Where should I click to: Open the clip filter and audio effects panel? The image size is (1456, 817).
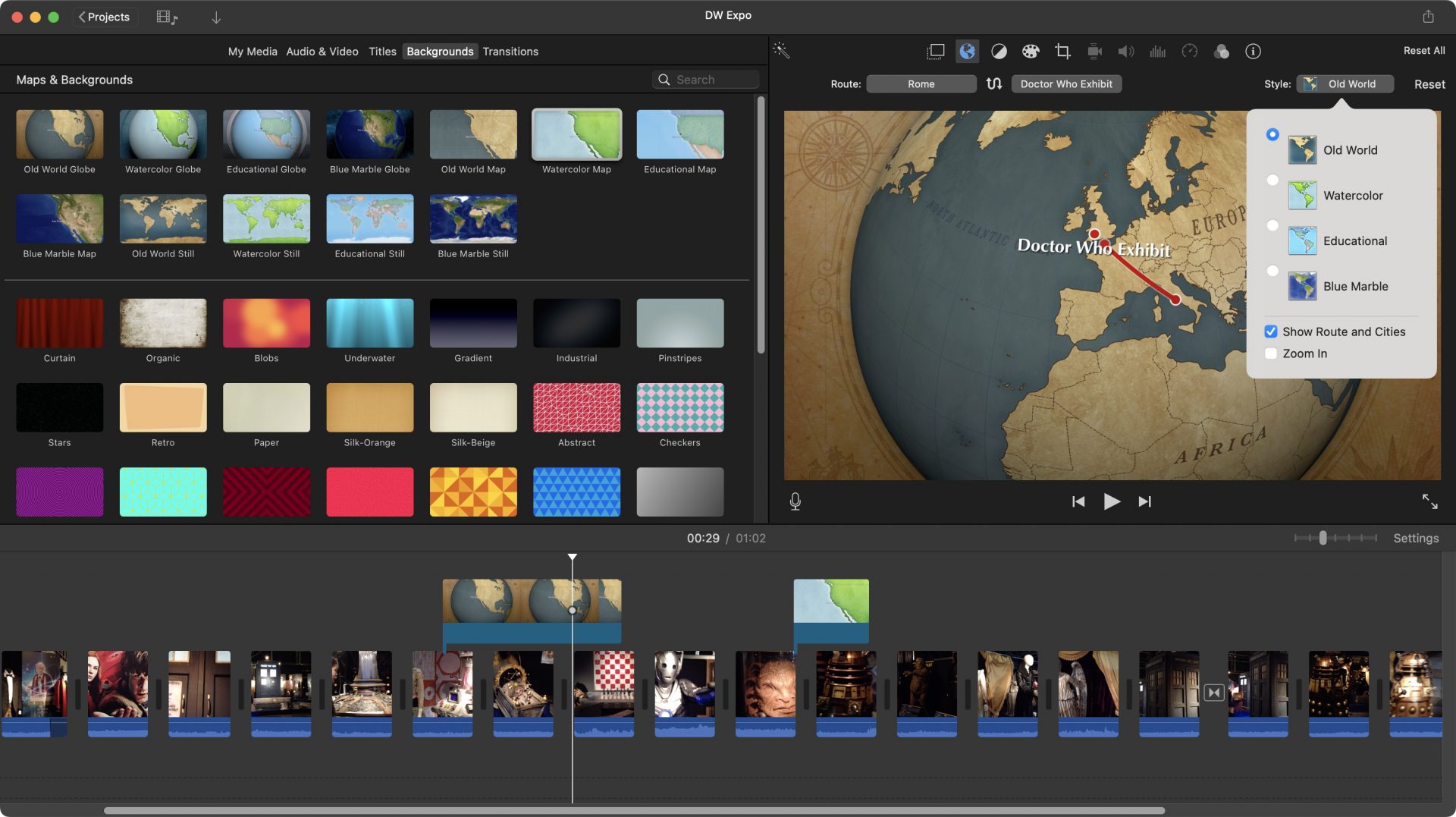tap(1222, 51)
